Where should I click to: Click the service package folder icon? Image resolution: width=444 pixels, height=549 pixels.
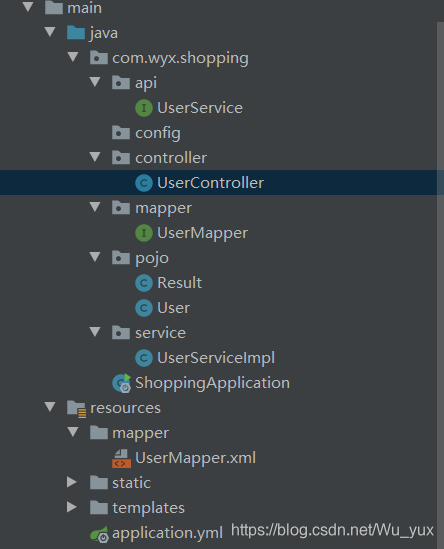pos(121,333)
